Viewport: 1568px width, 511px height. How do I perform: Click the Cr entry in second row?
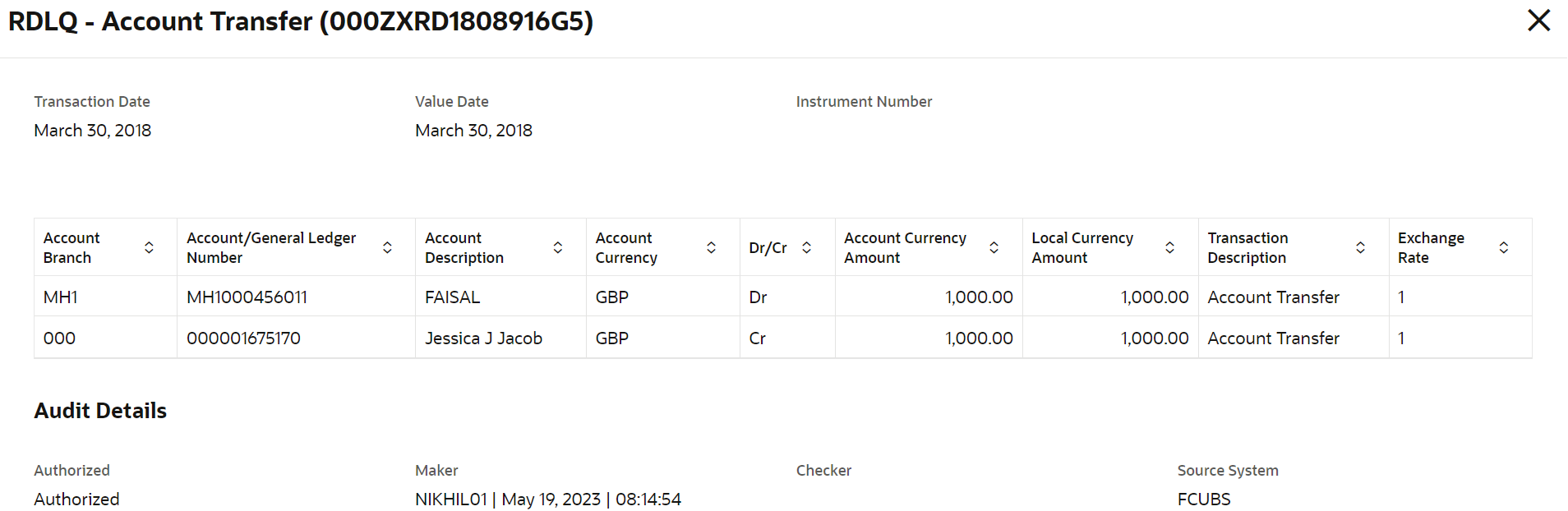tap(758, 338)
